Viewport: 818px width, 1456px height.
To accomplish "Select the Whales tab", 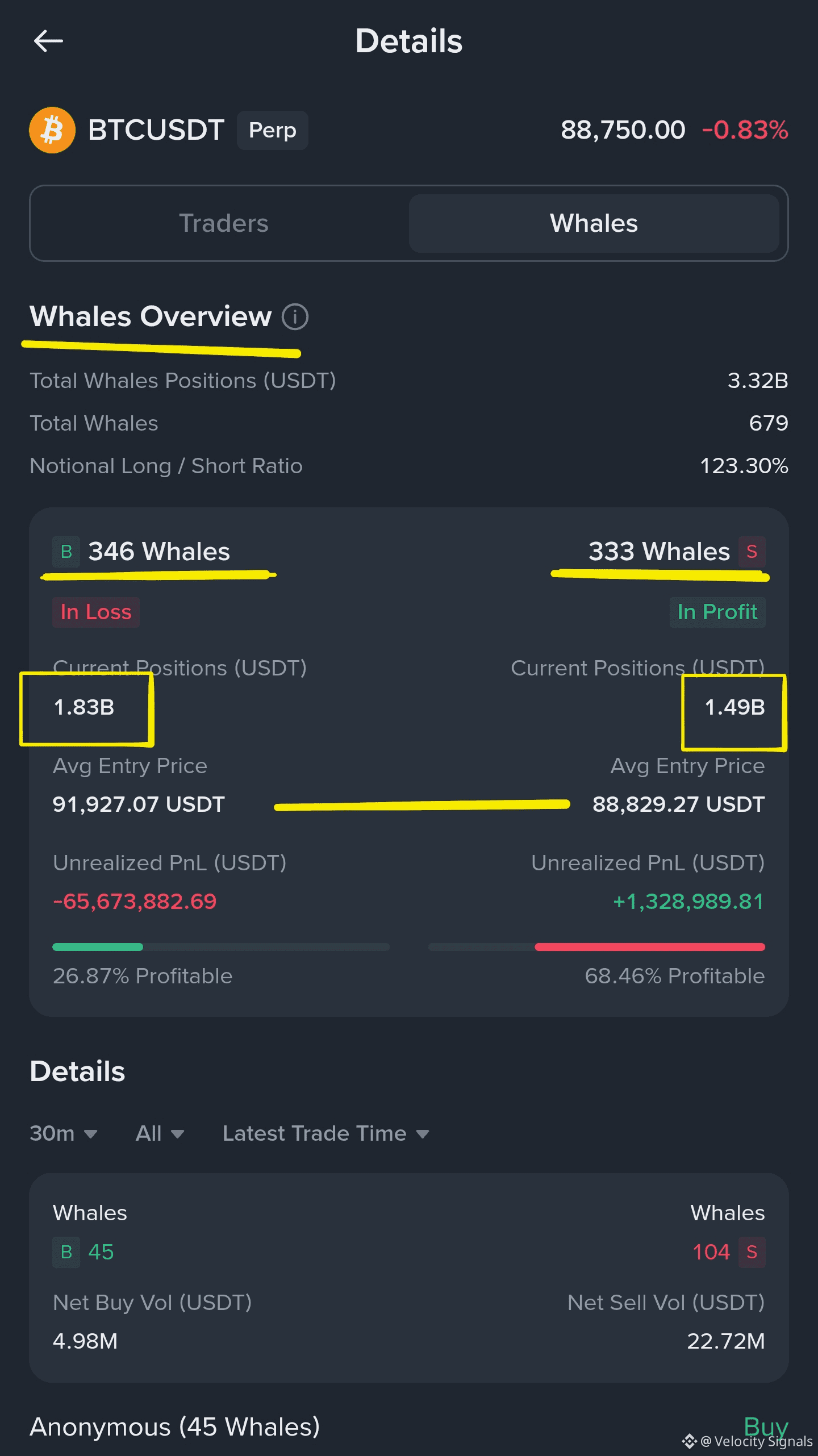I will pyautogui.click(x=594, y=223).
